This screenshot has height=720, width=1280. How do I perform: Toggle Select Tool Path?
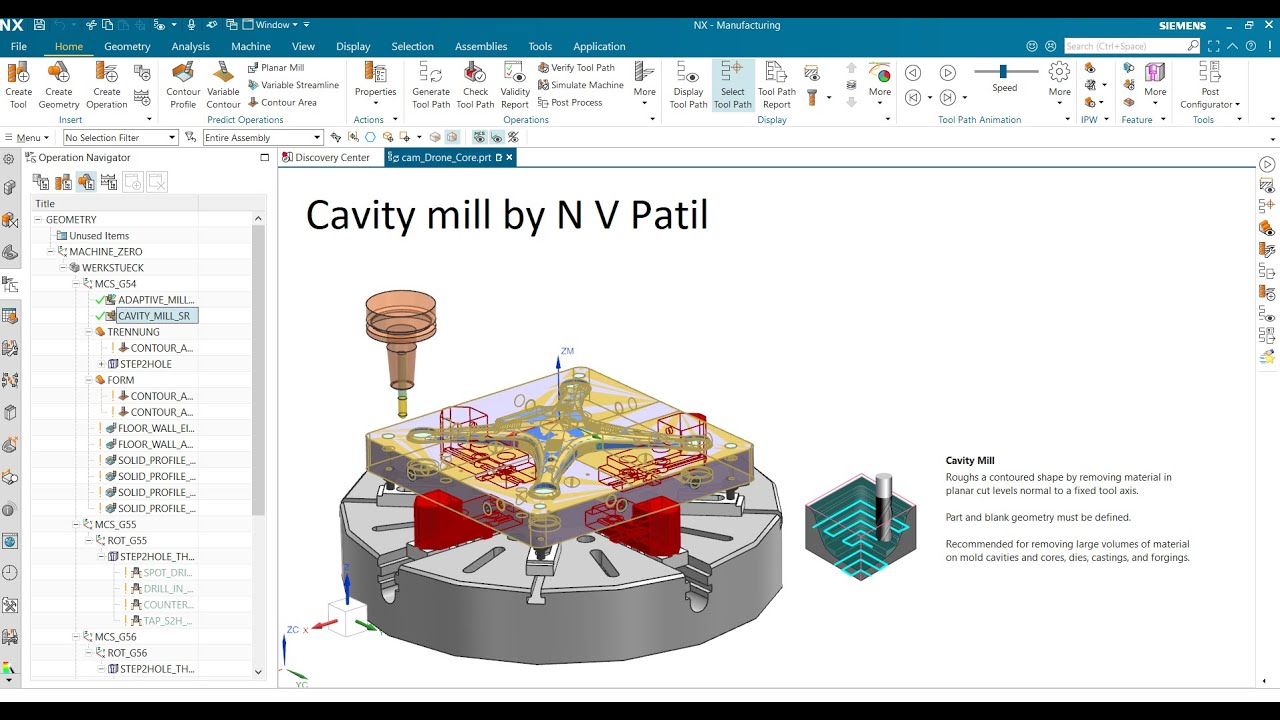click(x=732, y=84)
